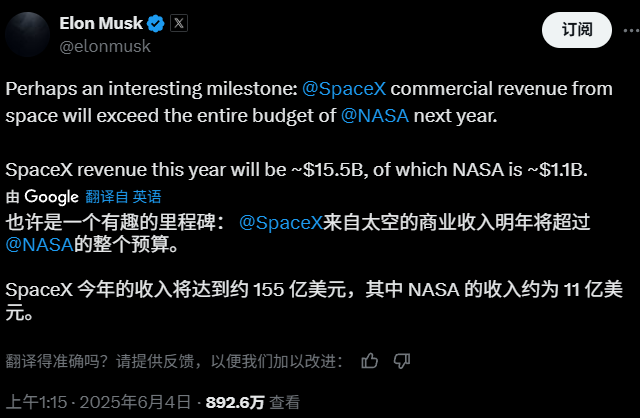Click Elon Musk's profile avatar
Screen dimensions: 640x418
(x=30, y=33)
